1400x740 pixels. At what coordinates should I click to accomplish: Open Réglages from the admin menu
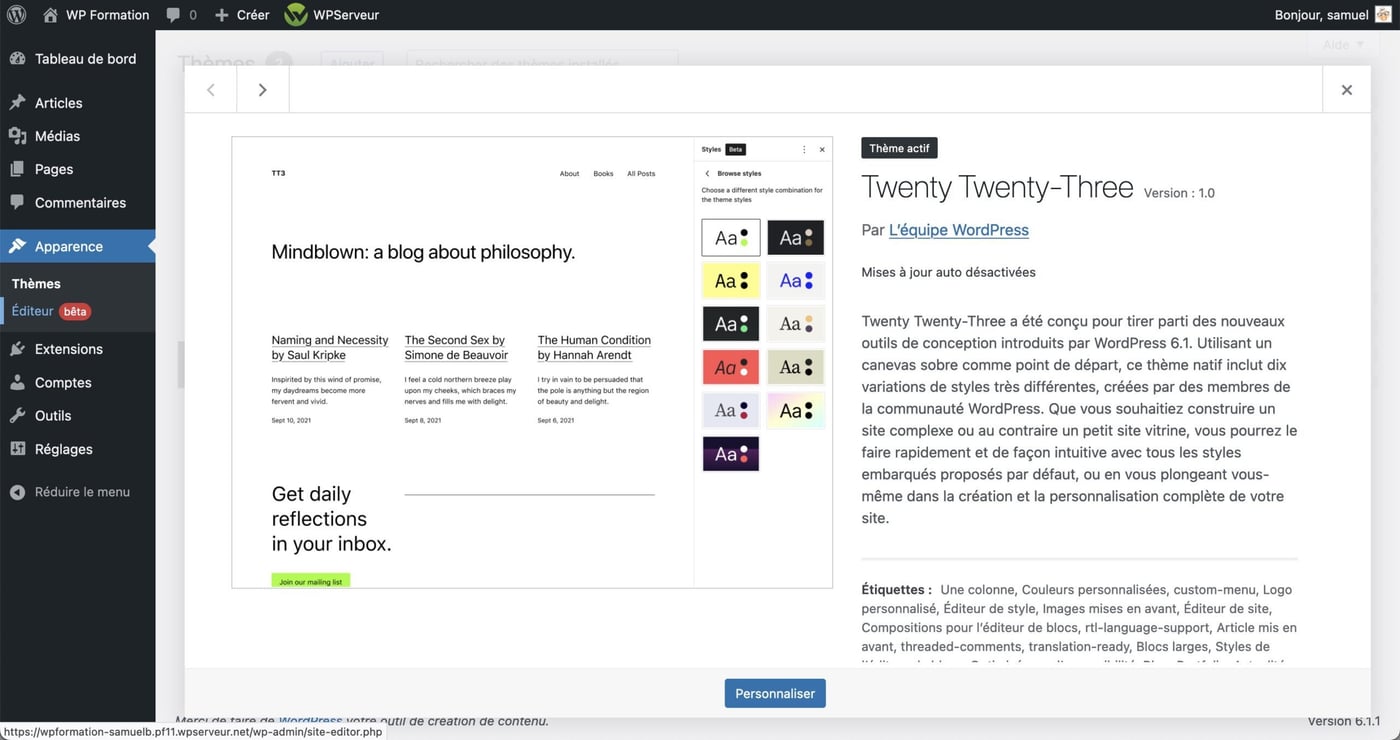[62, 448]
